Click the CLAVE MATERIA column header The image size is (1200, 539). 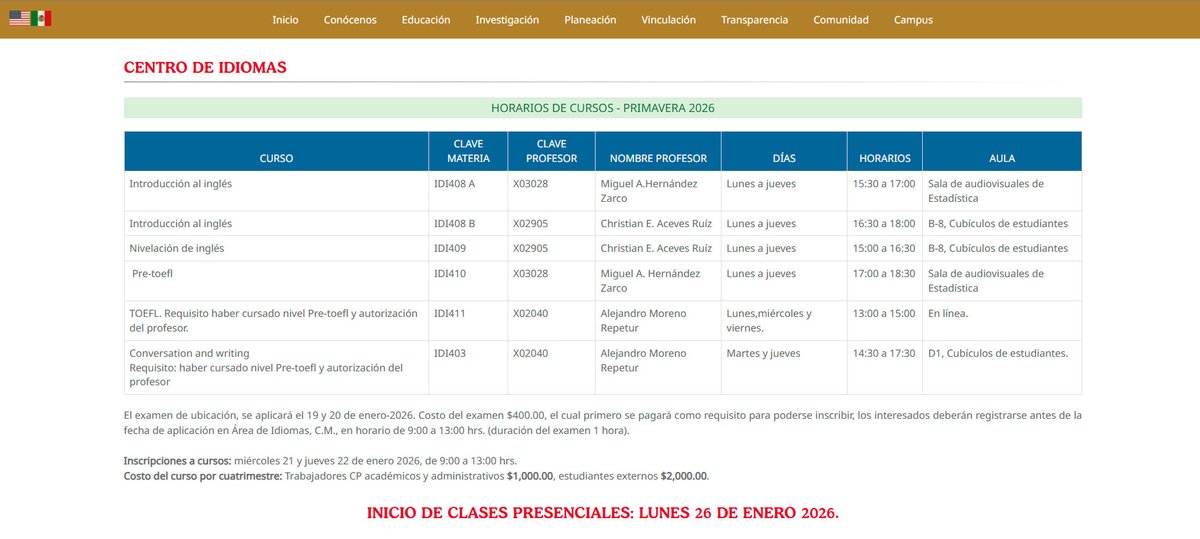(468, 151)
